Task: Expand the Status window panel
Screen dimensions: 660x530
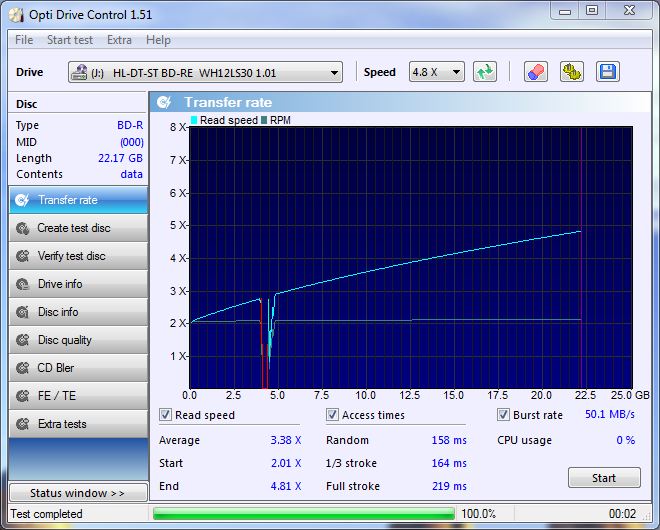Action: 77,493
